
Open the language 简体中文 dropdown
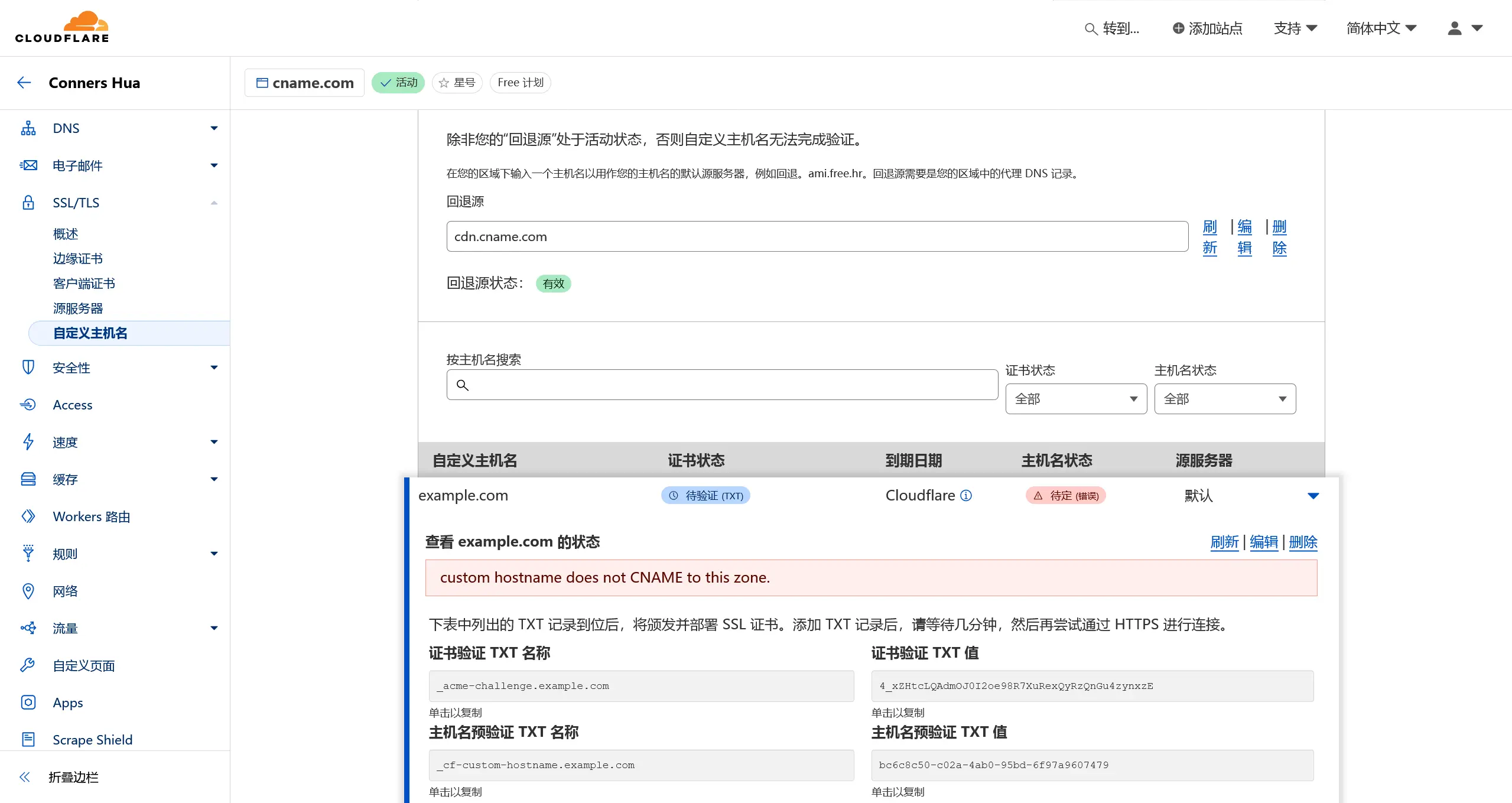(1381, 28)
